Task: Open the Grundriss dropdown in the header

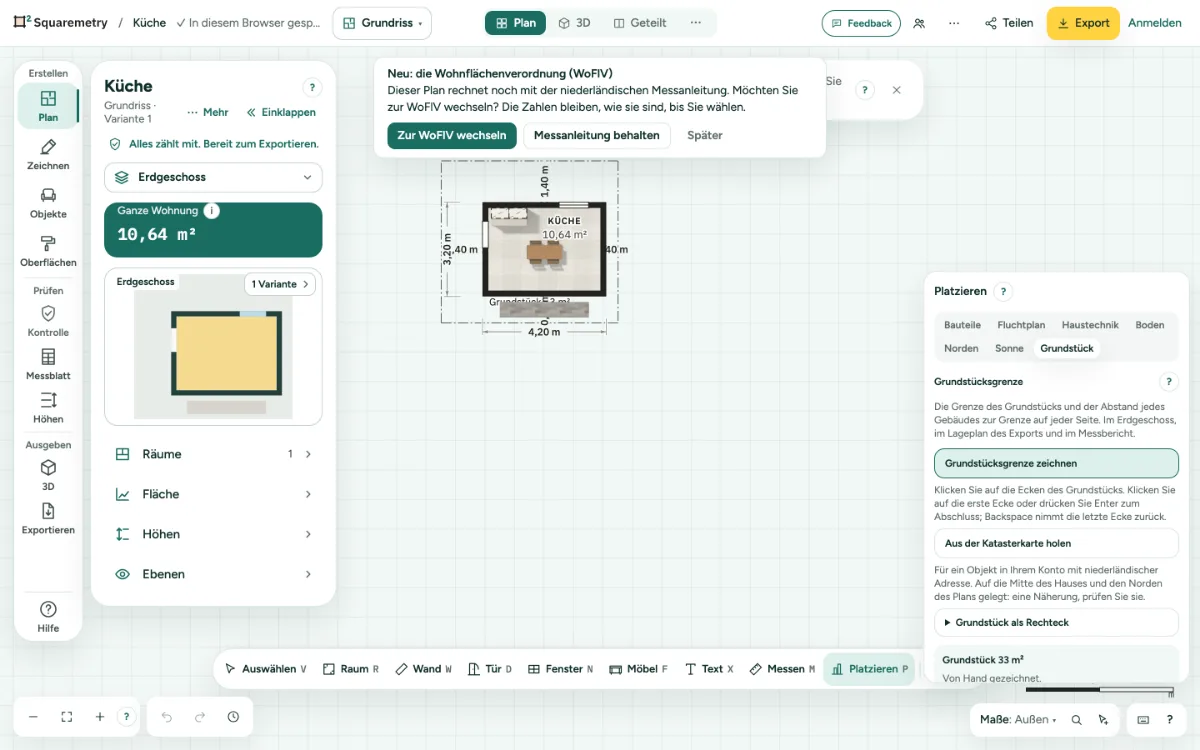Action: click(382, 23)
